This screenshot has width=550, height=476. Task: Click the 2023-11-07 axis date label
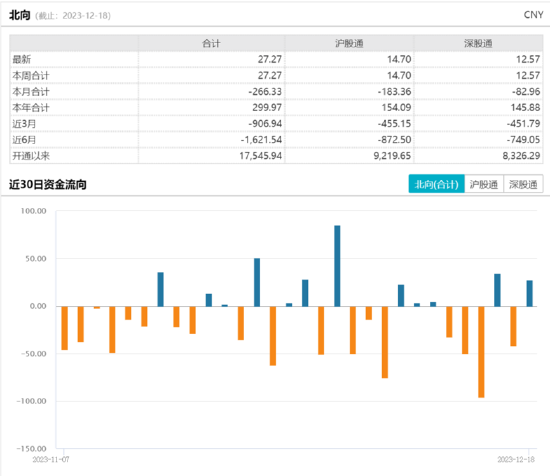point(51,460)
